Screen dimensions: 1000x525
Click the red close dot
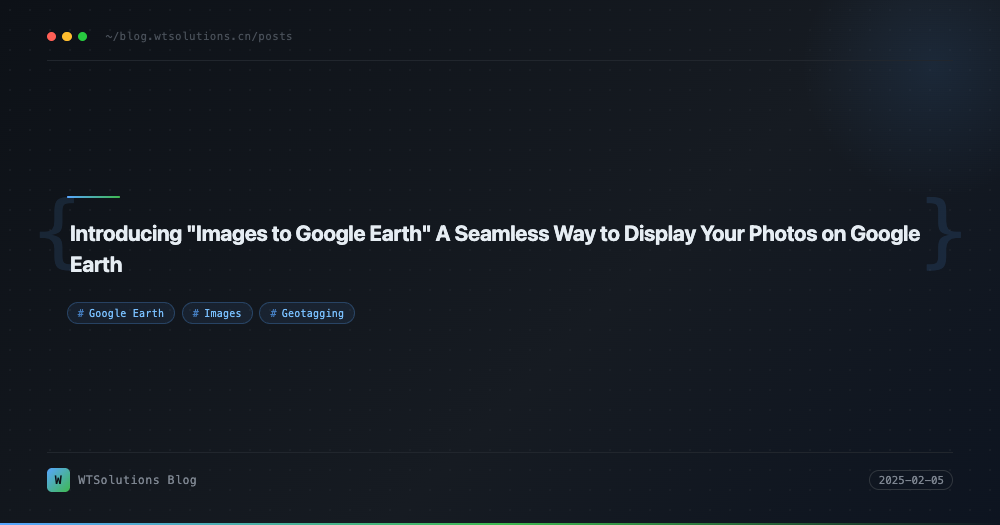point(52,36)
